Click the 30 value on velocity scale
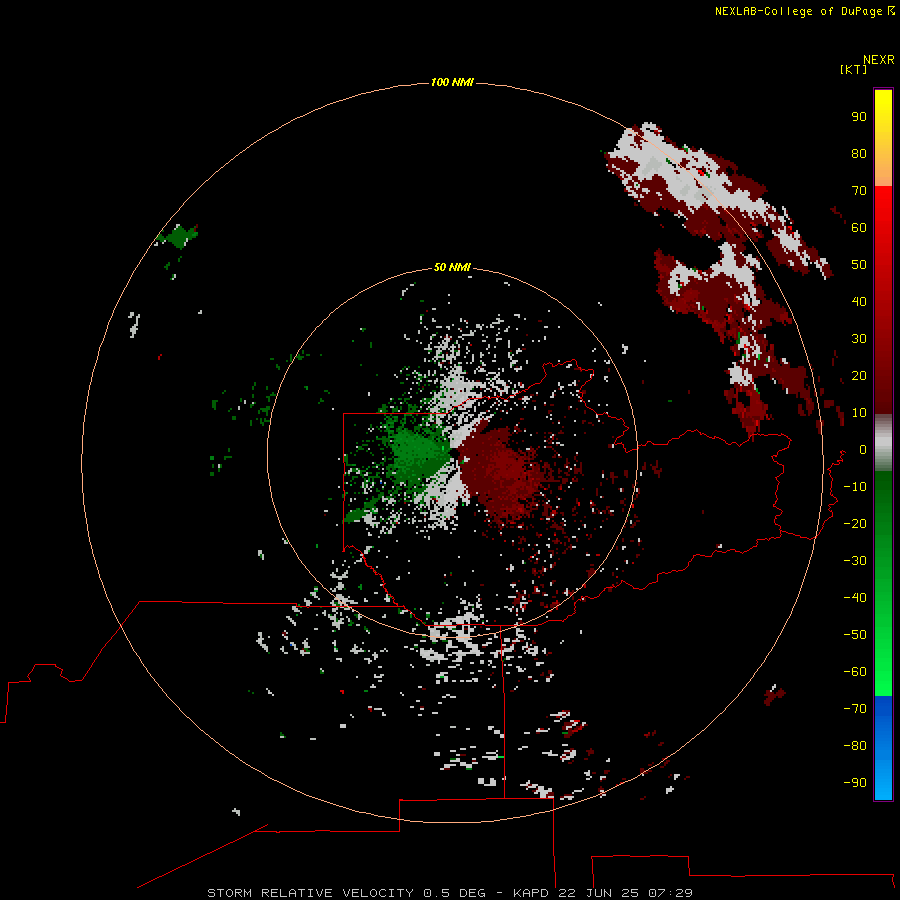Image resolution: width=900 pixels, height=900 pixels. [859, 339]
